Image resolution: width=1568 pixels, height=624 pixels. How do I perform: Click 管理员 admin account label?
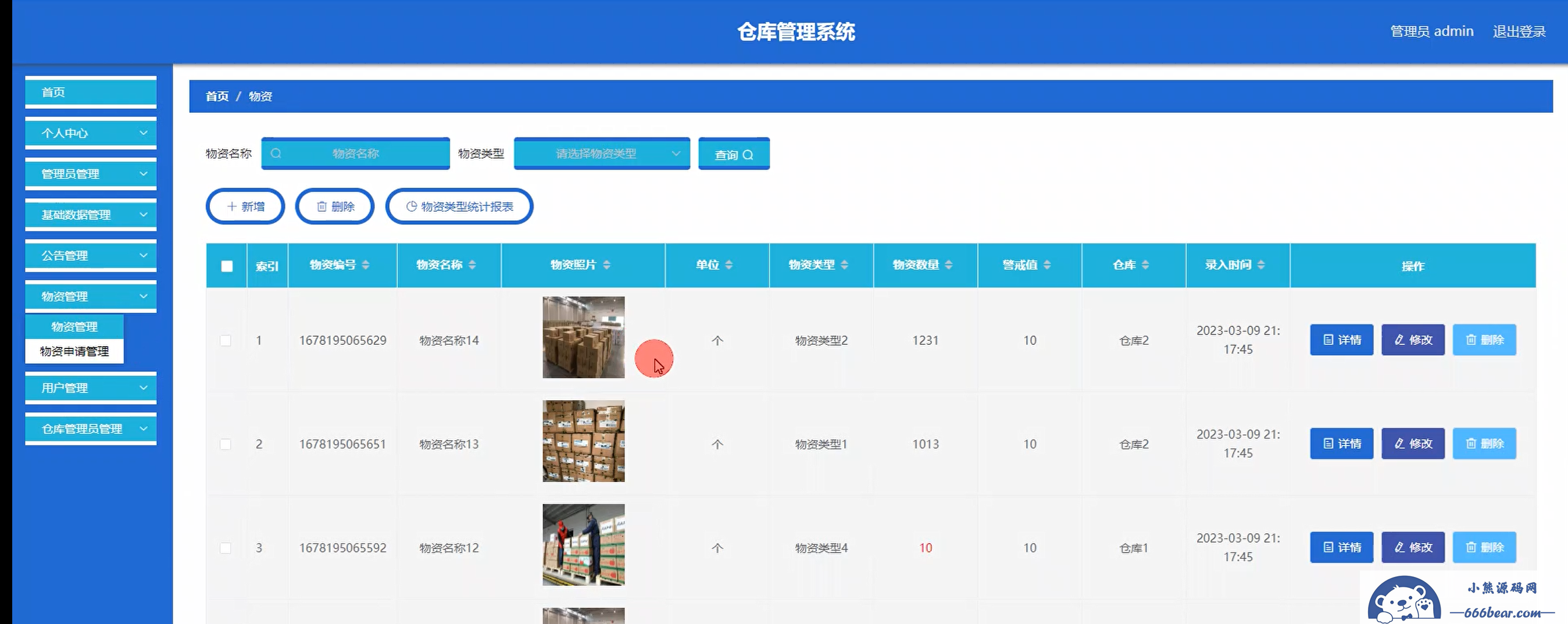[x=1431, y=31]
